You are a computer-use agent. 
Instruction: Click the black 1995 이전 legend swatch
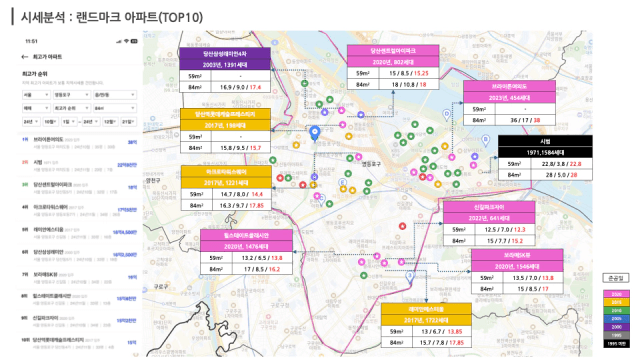pos(616,344)
